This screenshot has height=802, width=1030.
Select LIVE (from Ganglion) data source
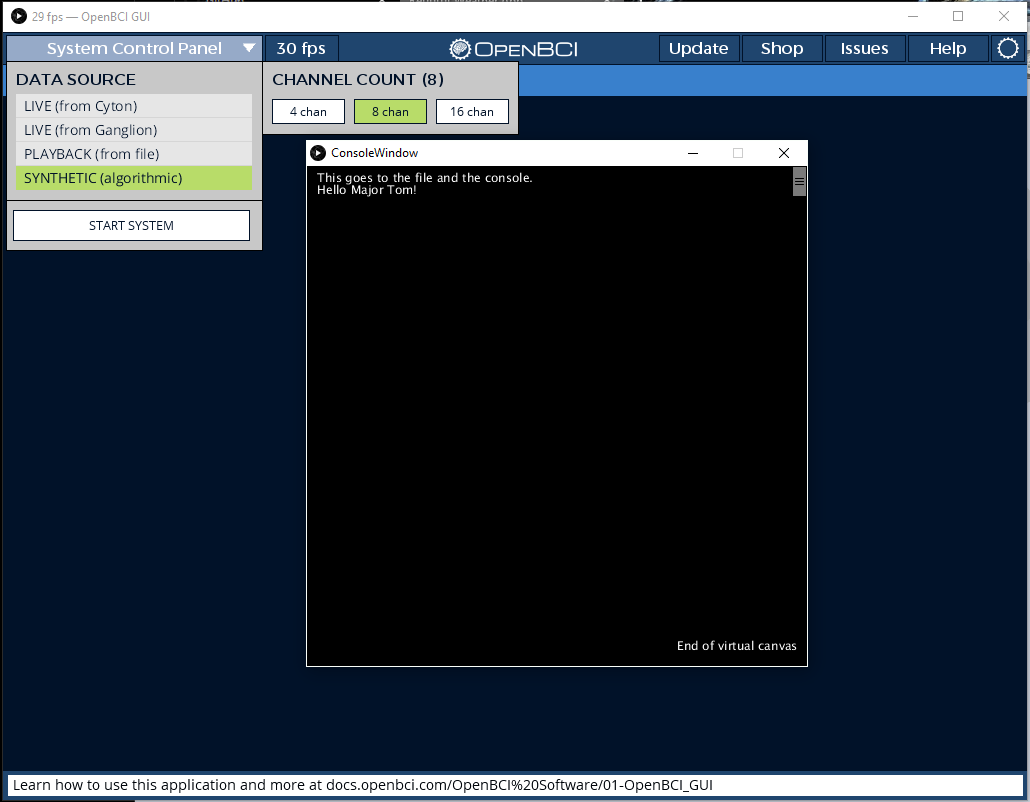(133, 129)
